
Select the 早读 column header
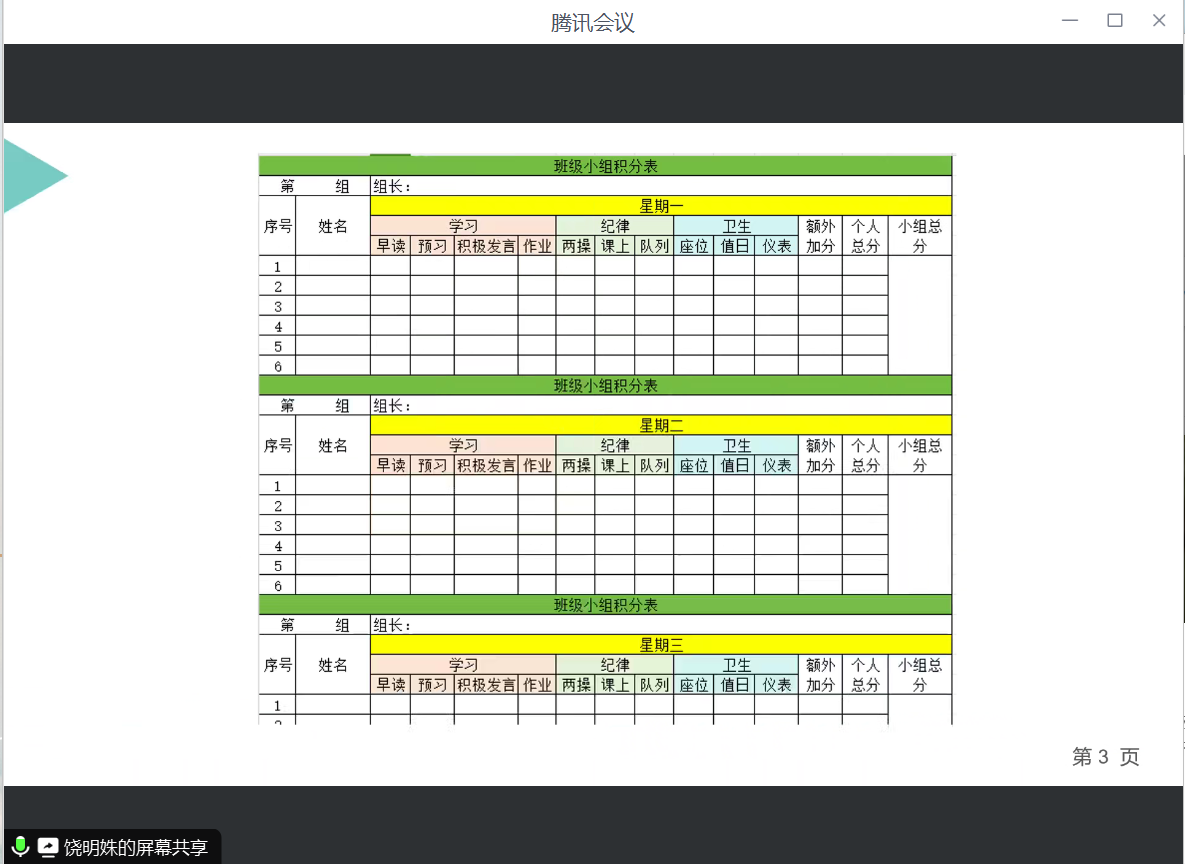point(390,245)
